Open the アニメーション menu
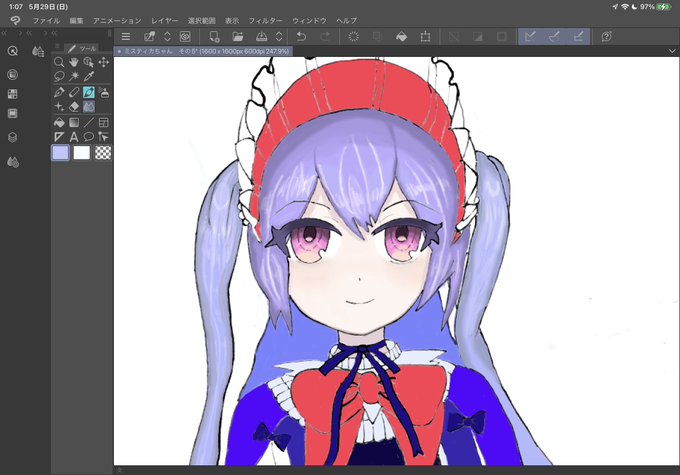Image resolution: width=680 pixels, height=475 pixels. (x=117, y=20)
